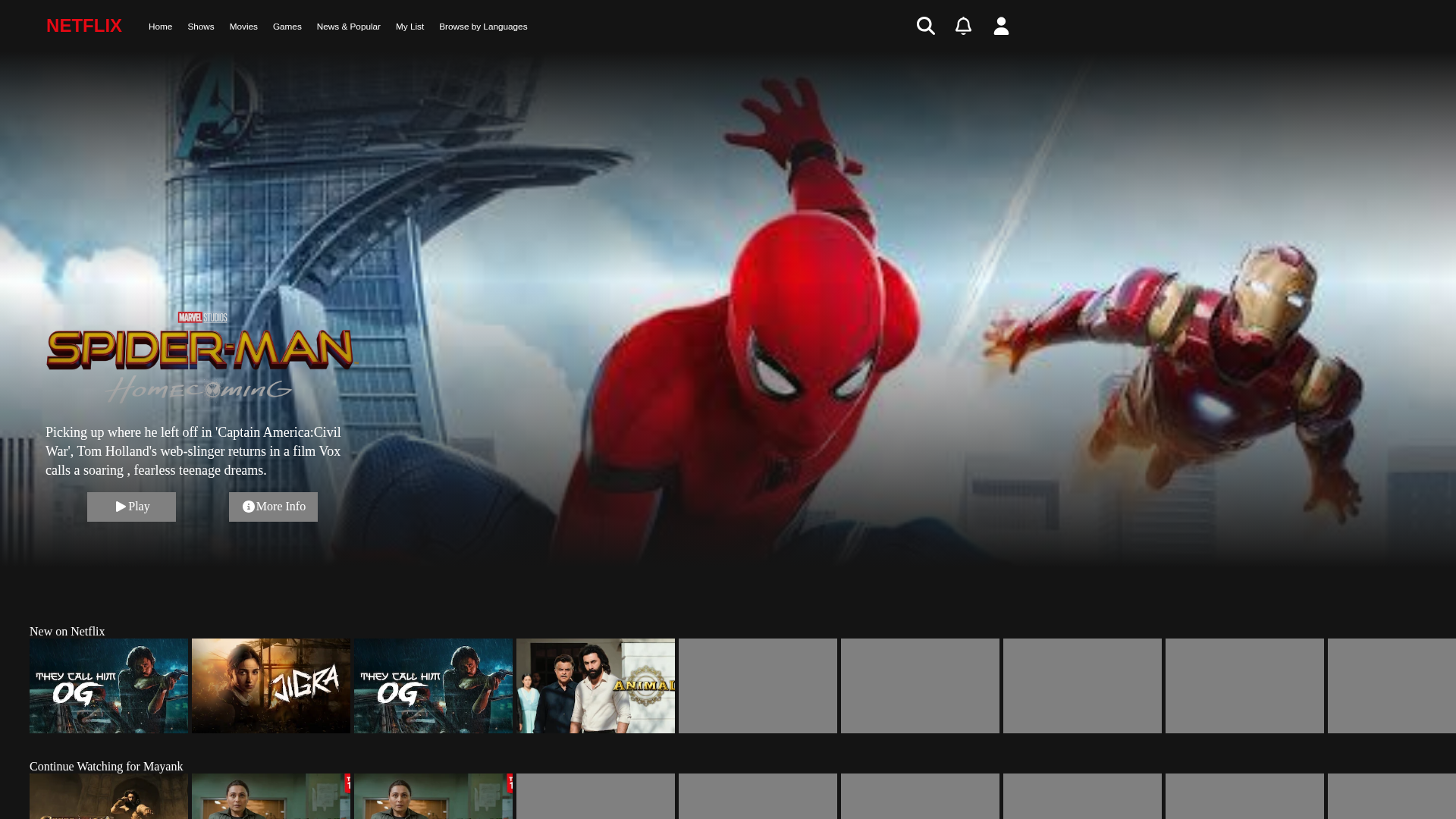Click 'Continue Watching for Mayank' heading
1456x819 pixels.
coord(106,766)
